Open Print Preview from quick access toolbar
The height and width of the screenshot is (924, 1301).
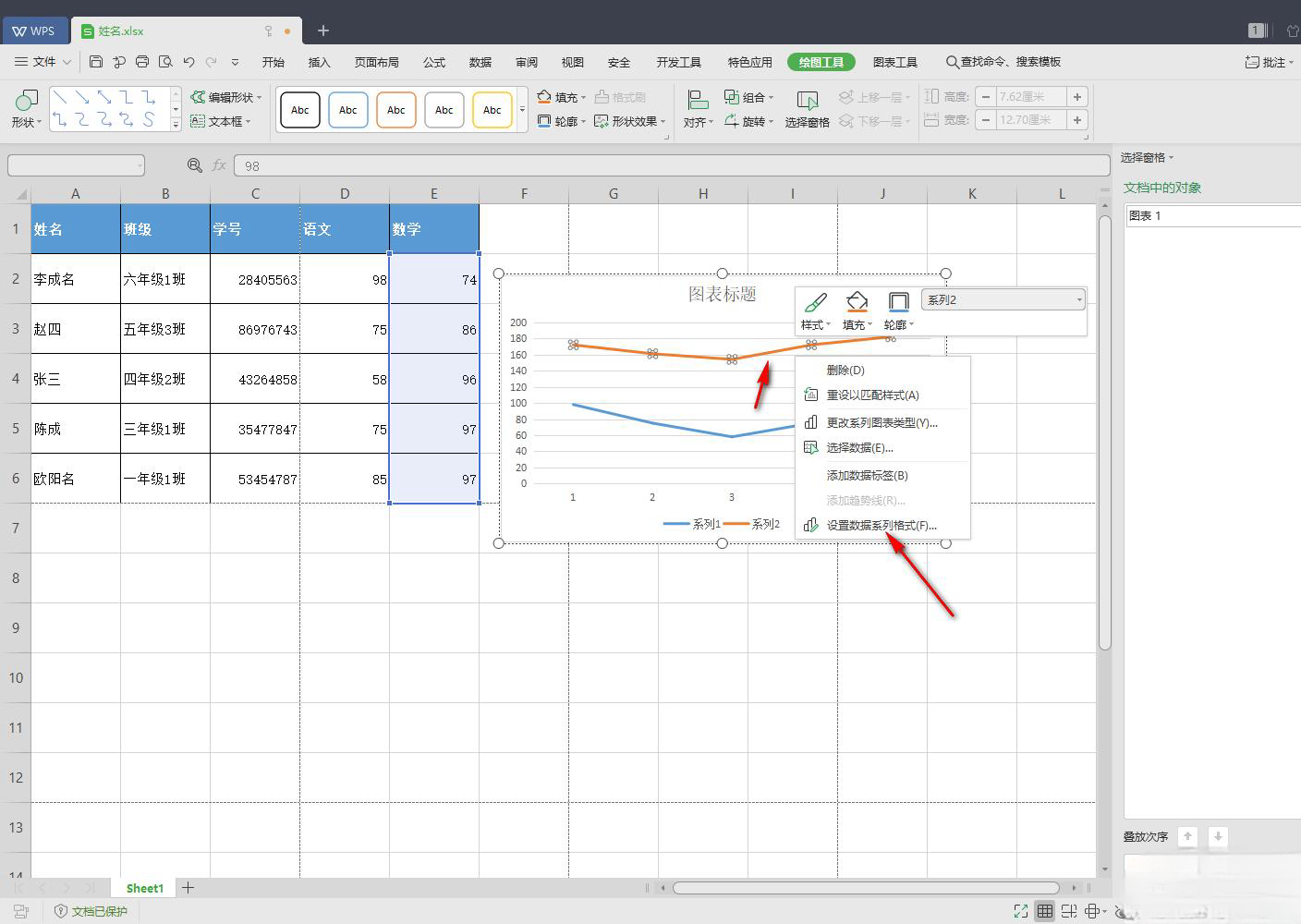165,62
